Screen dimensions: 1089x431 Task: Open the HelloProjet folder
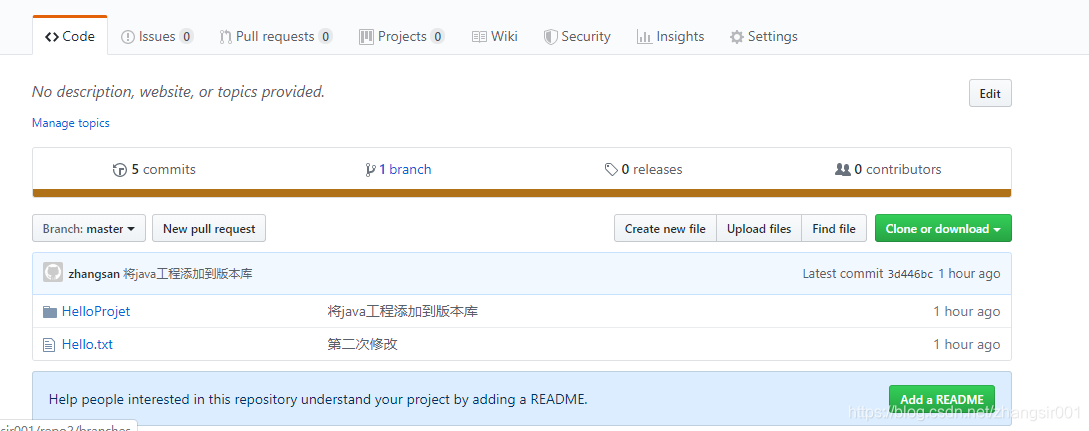click(96, 312)
